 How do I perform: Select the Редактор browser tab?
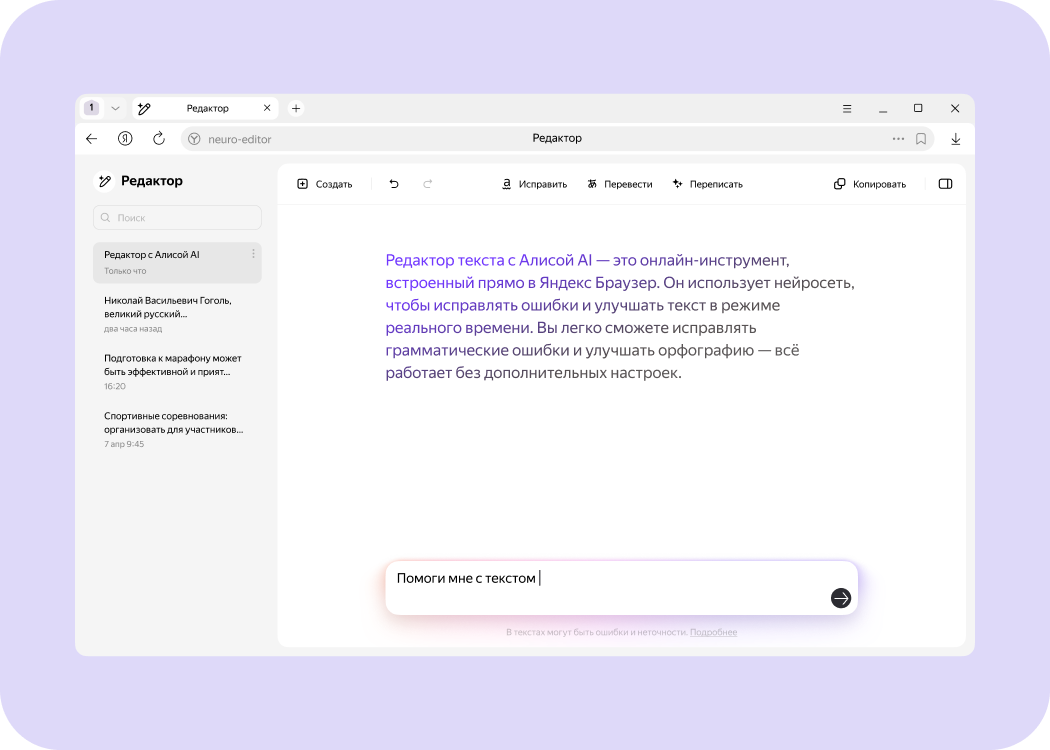205,108
